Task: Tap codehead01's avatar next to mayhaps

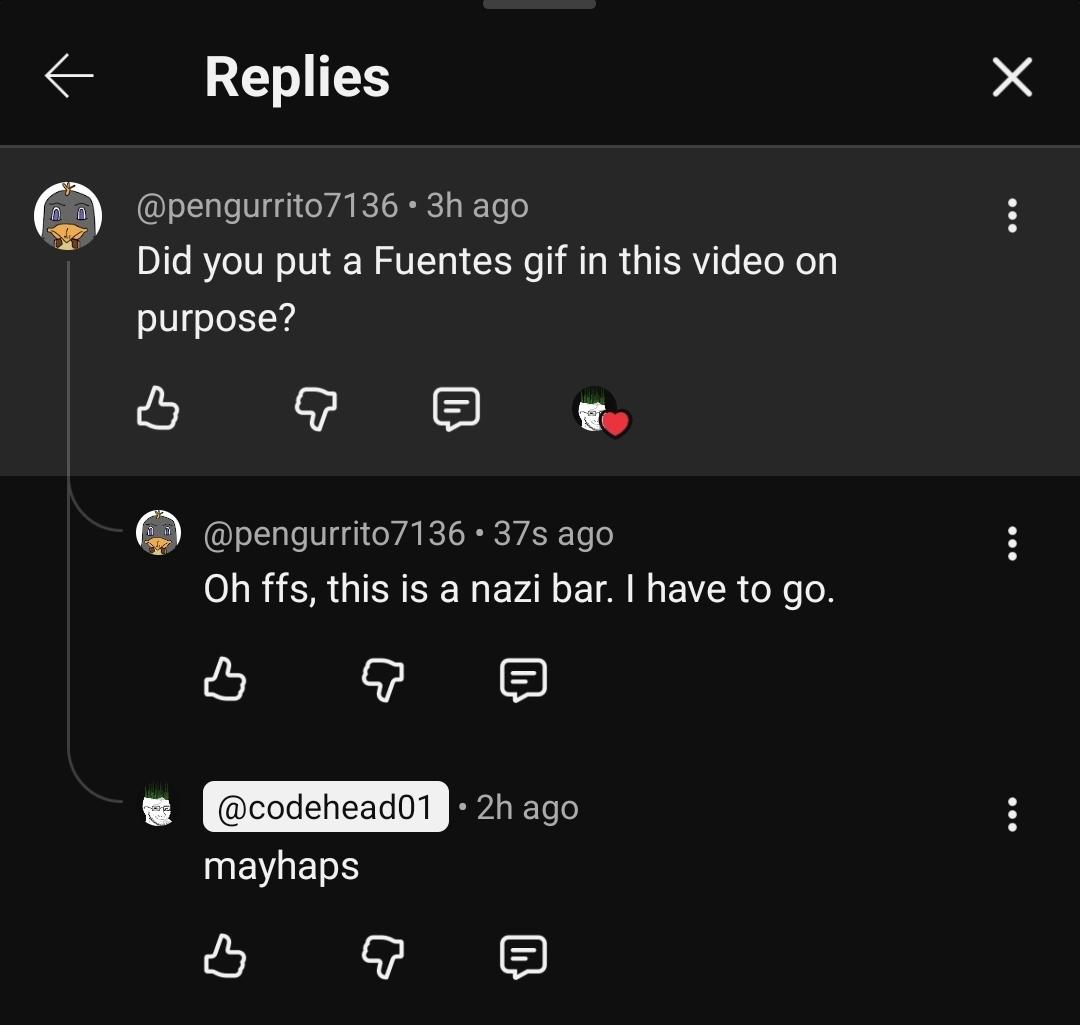Action: [158, 806]
